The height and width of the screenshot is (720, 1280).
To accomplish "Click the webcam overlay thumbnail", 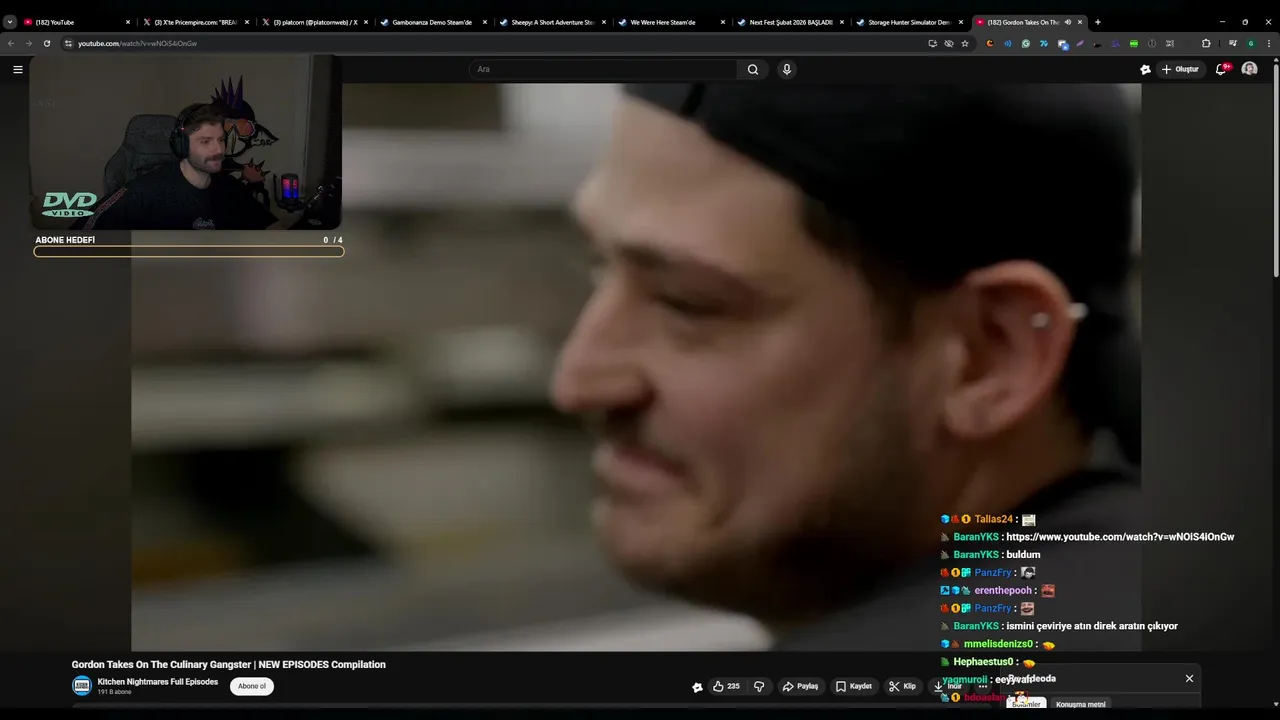I will (186, 143).
